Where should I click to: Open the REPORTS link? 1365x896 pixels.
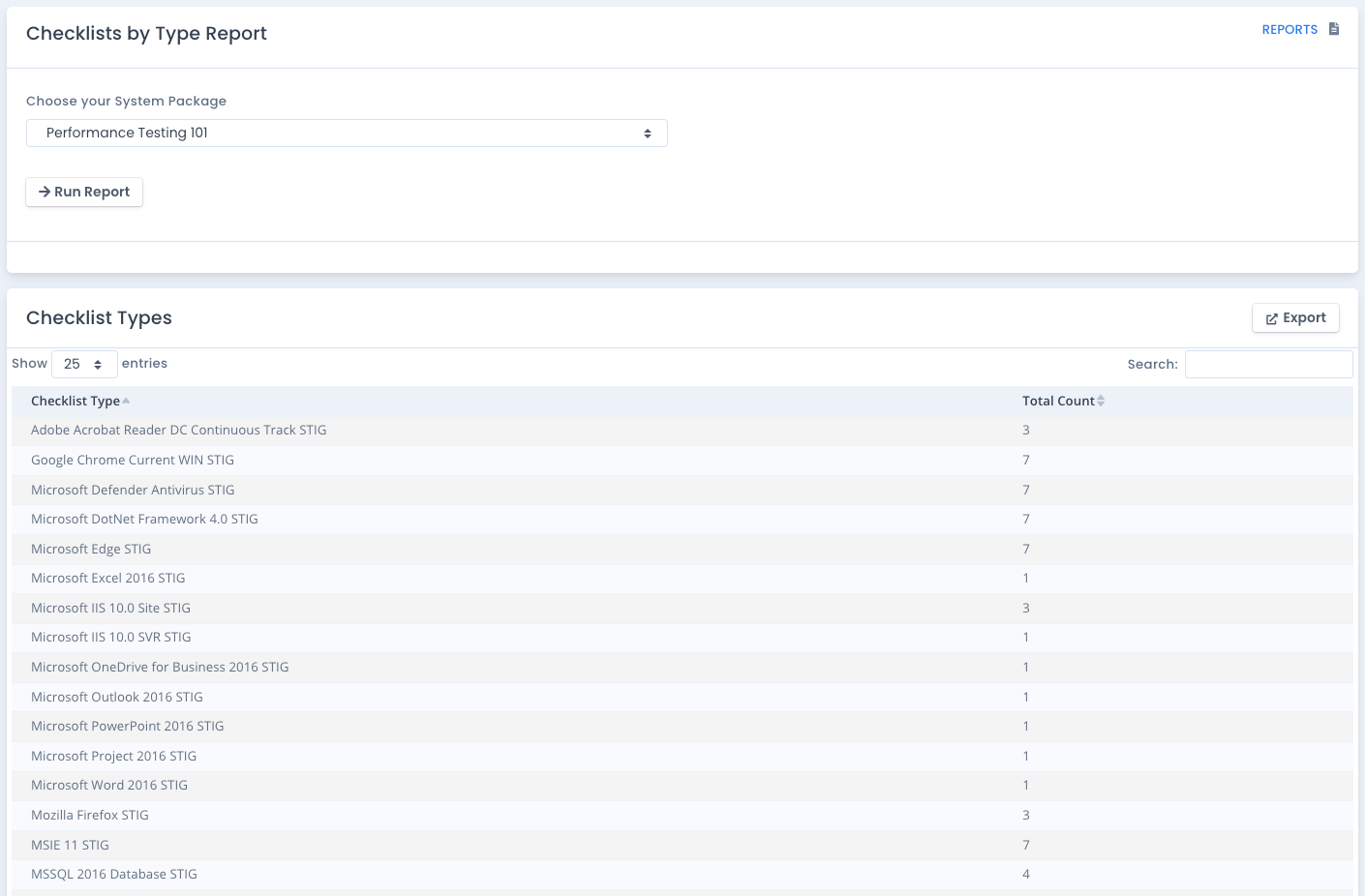pos(1289,30)
